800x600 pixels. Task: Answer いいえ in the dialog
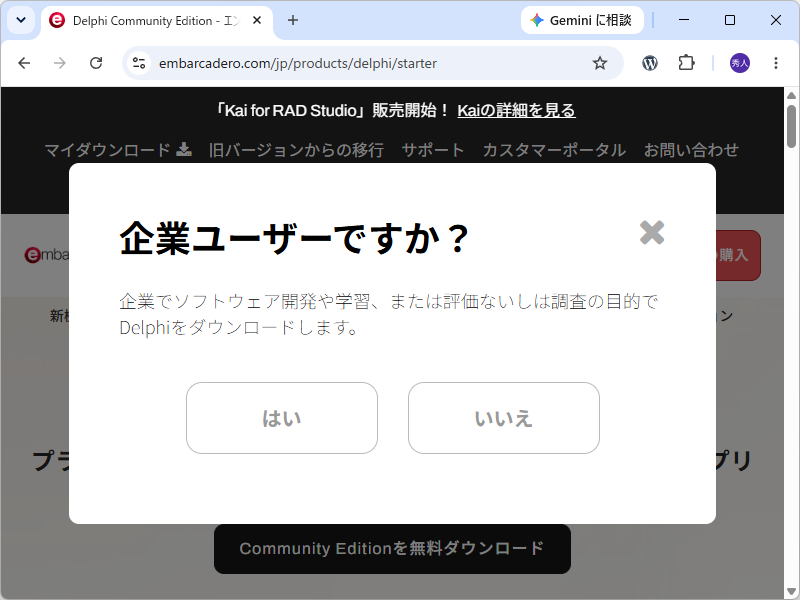click(504, 418)
